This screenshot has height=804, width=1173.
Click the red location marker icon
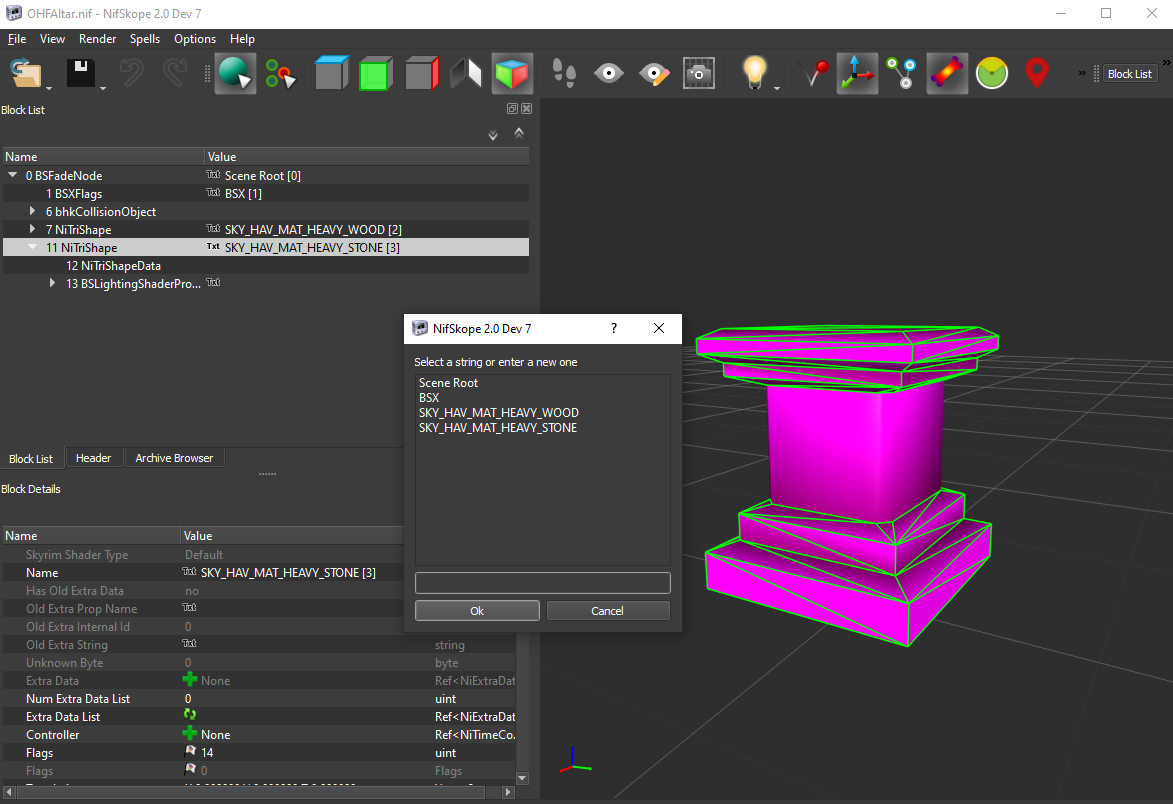point(1036,72)
